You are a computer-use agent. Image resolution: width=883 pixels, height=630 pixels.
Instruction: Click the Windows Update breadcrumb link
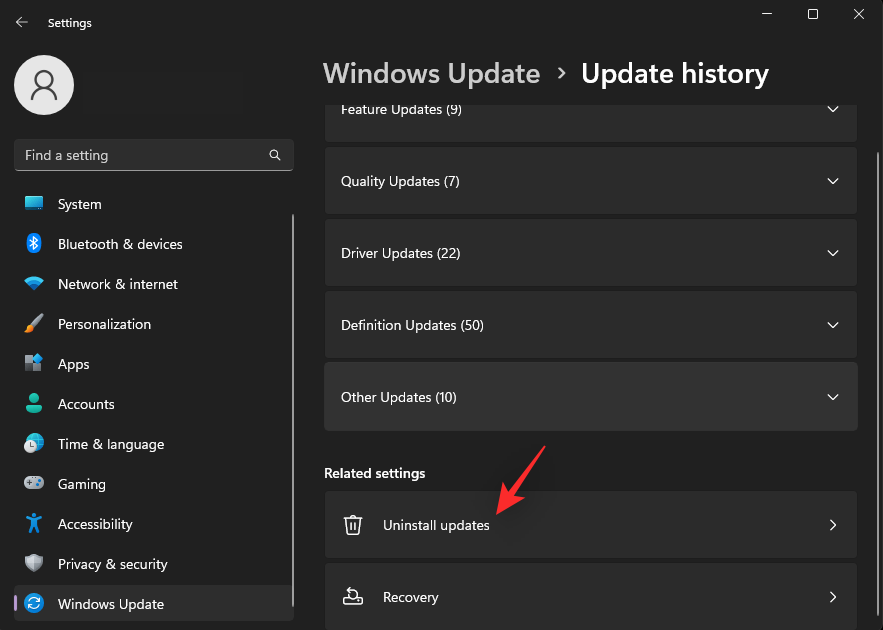(431, 73)
